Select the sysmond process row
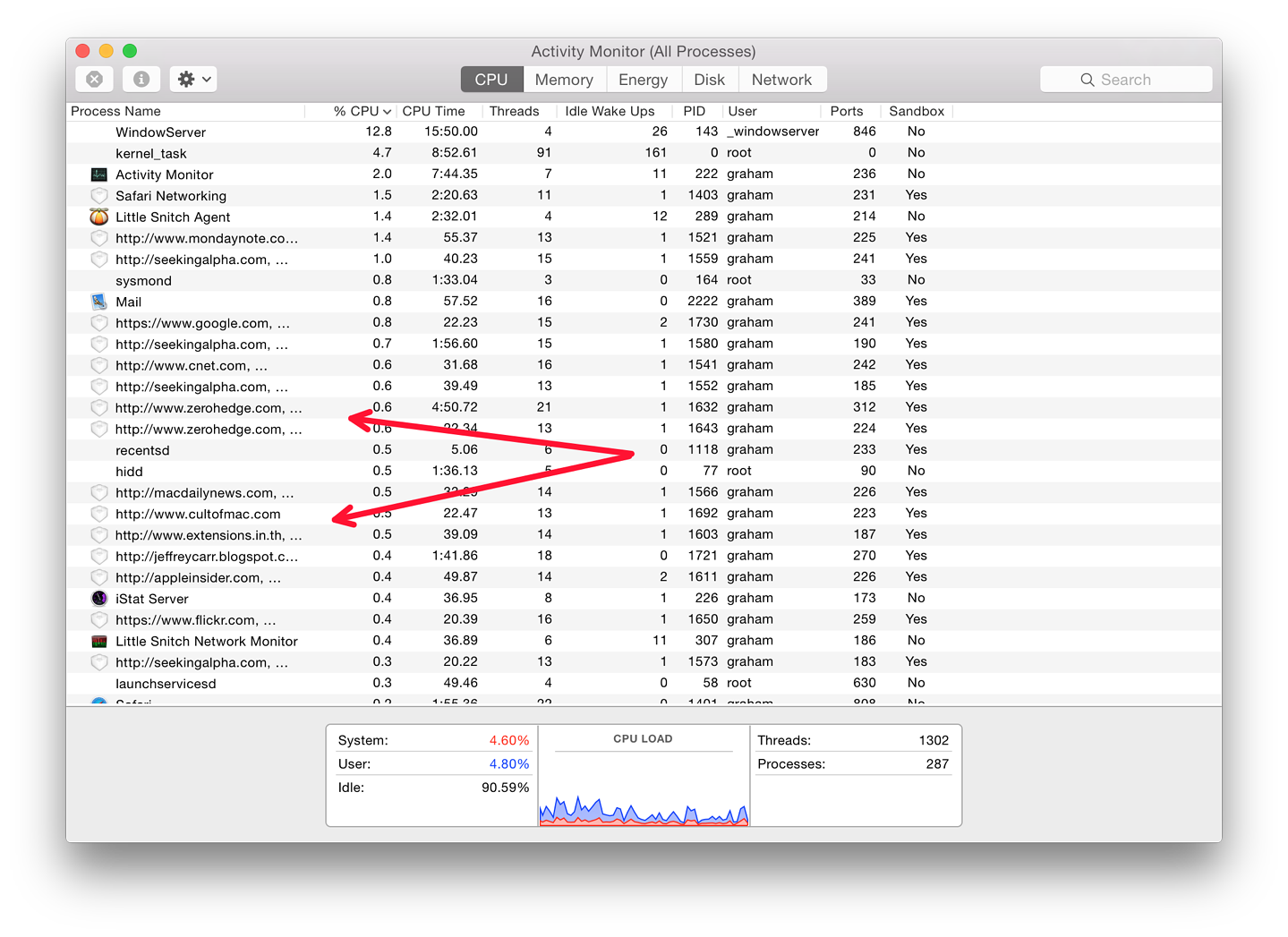 coord(644,280)
